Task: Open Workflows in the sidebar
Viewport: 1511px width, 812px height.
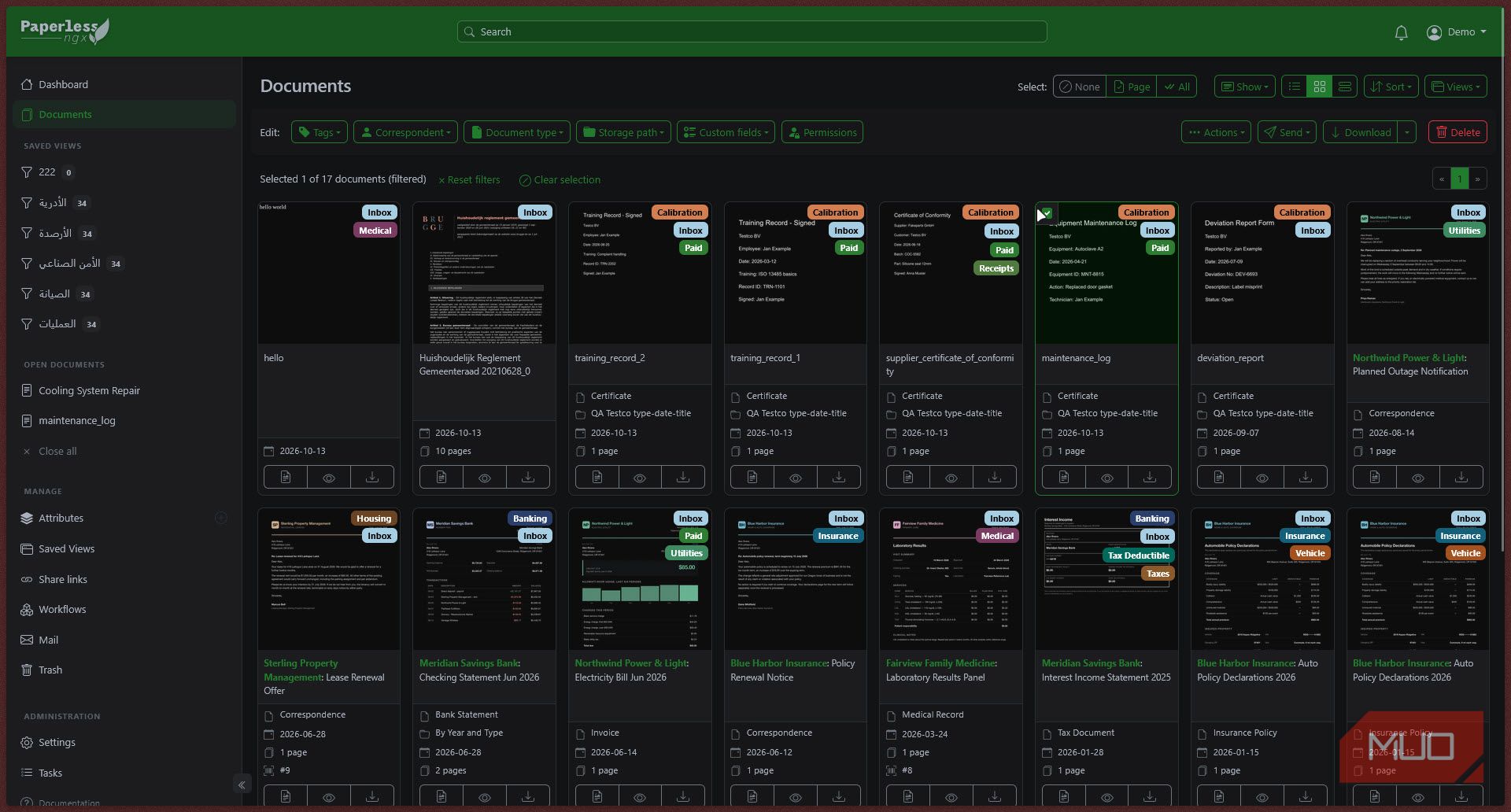Action: coord(124,609)
